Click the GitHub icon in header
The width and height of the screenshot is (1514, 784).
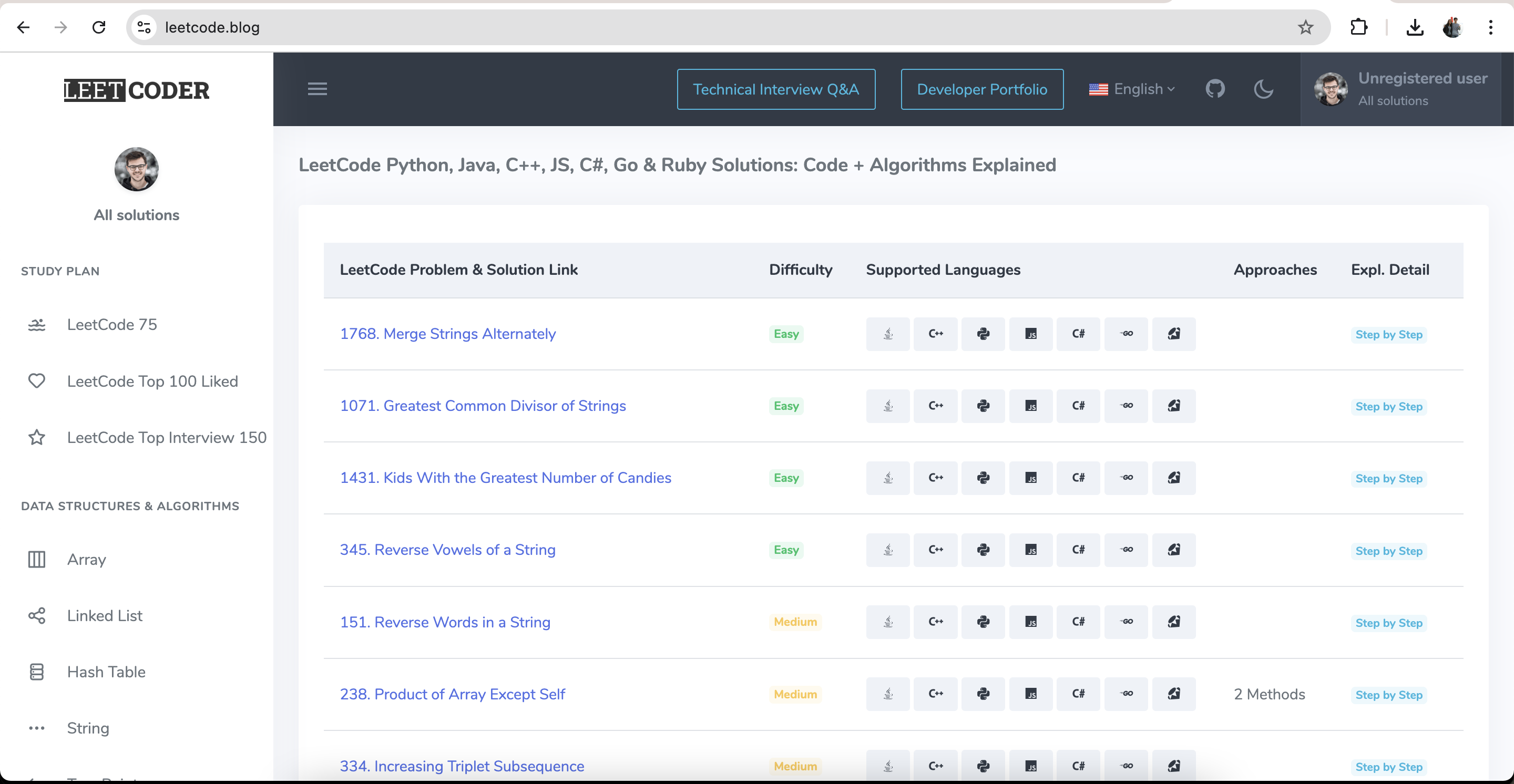1215,89
